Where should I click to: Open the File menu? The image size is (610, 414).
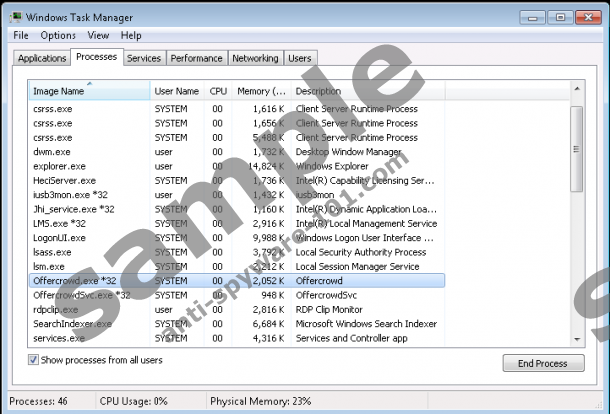click(x=20, y=36)
